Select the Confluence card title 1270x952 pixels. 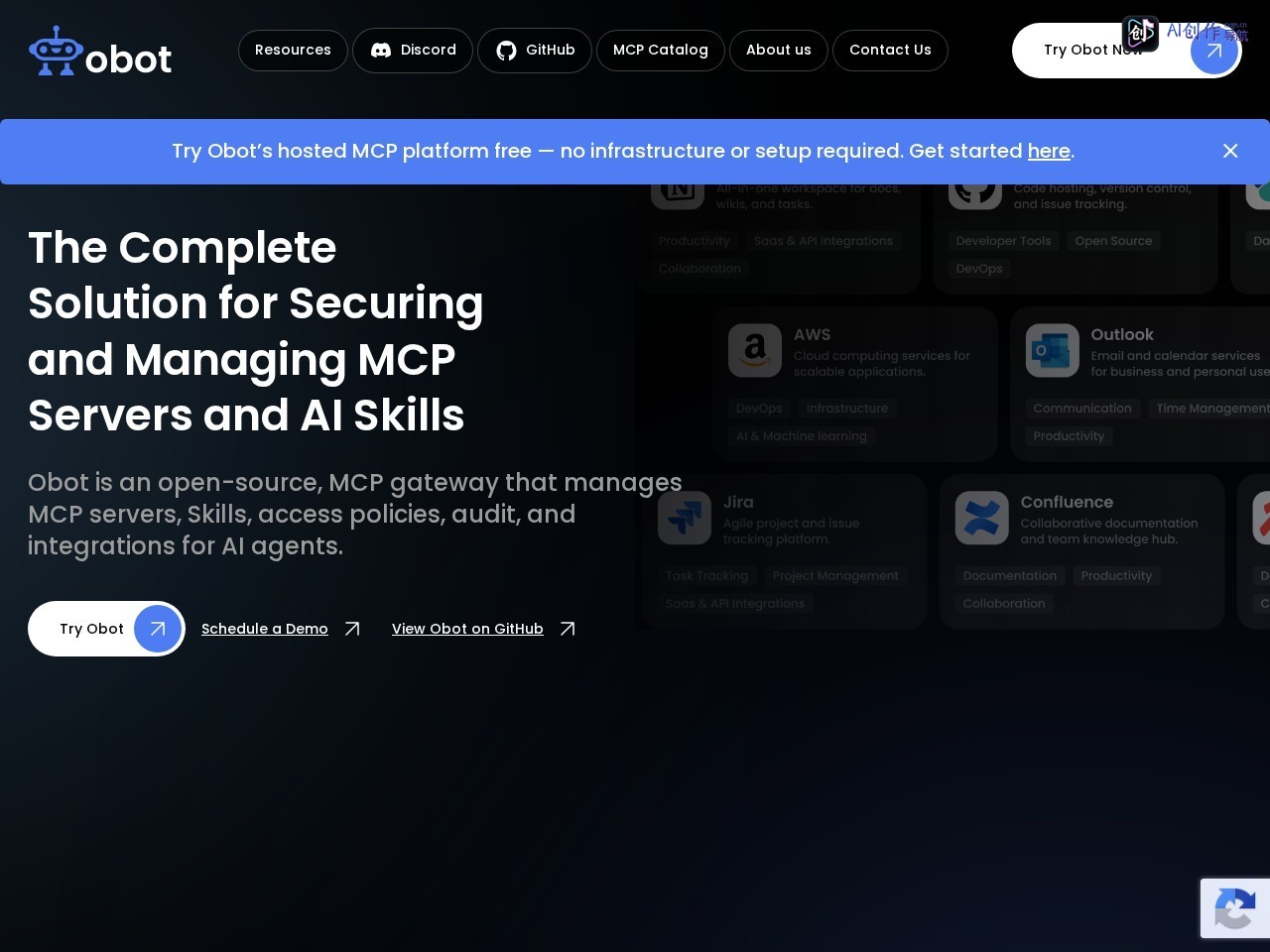click(1067, 503)
